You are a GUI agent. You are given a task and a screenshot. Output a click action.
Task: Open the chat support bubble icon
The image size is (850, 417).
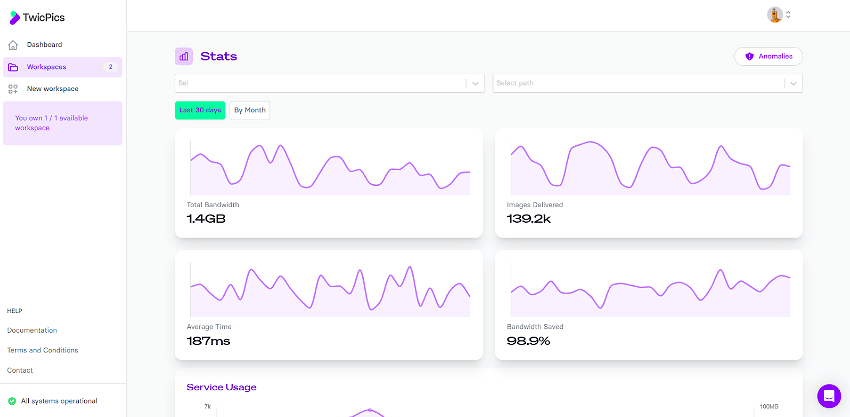829,396
